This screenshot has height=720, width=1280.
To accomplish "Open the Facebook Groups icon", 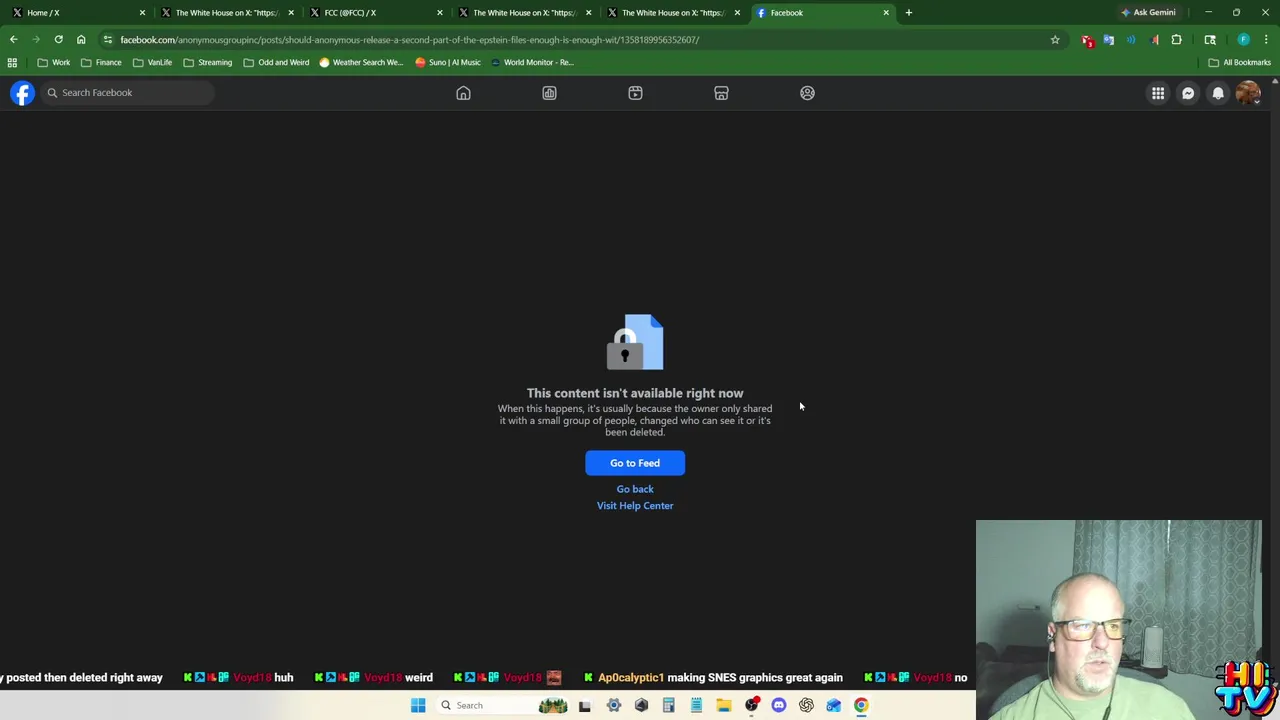I will point(807,93).
